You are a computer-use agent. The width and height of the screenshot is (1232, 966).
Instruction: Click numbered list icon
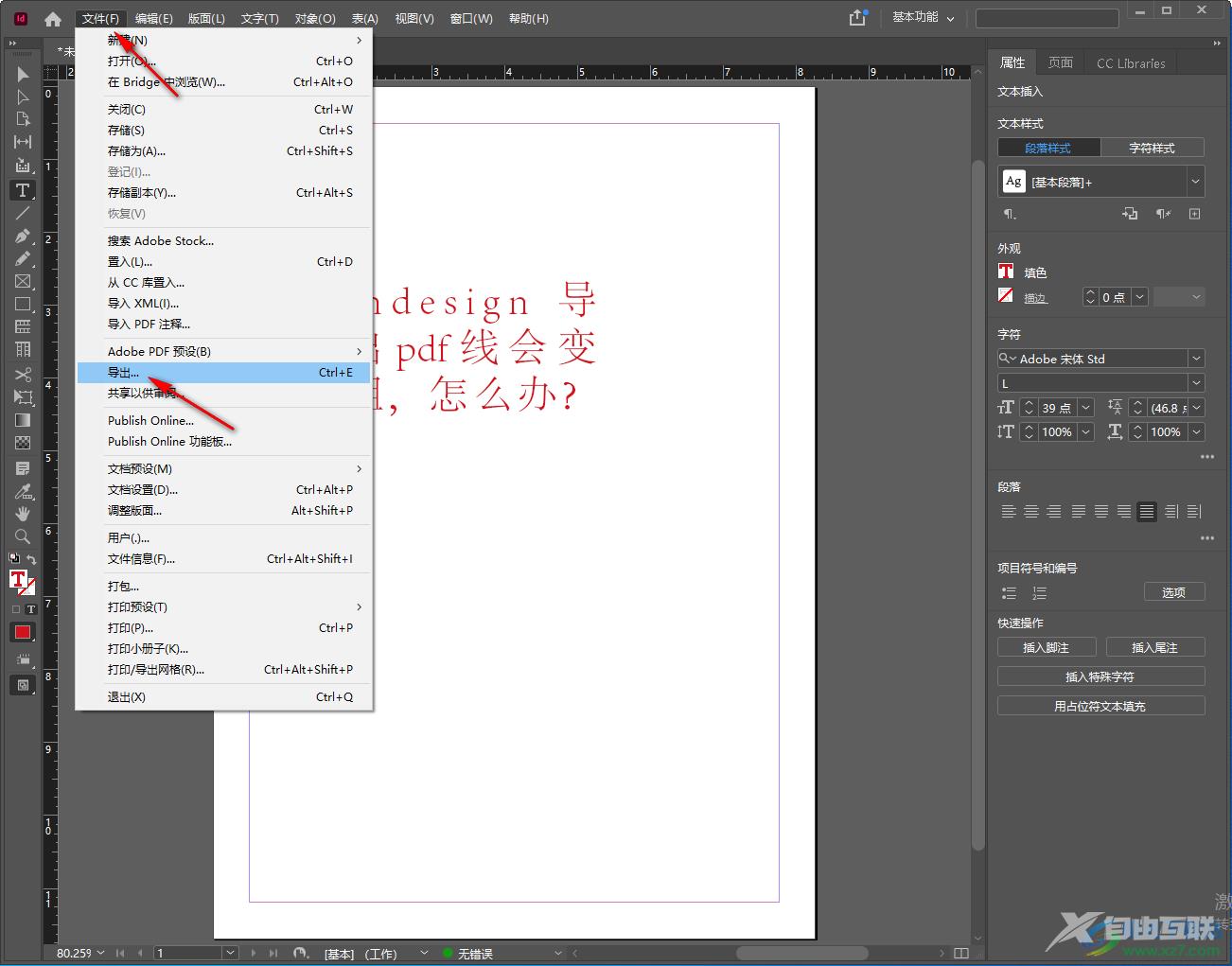point(1039,593)
